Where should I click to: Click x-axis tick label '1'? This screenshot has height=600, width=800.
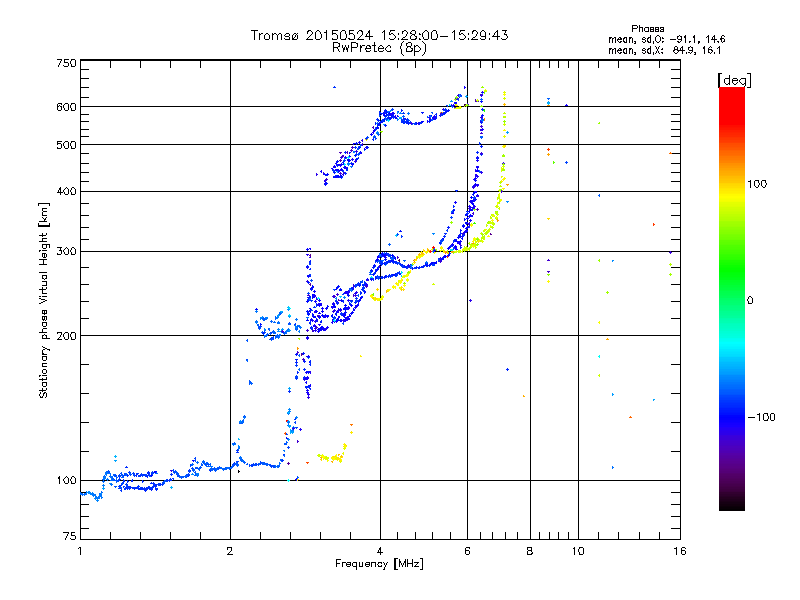tap(80, 551)
